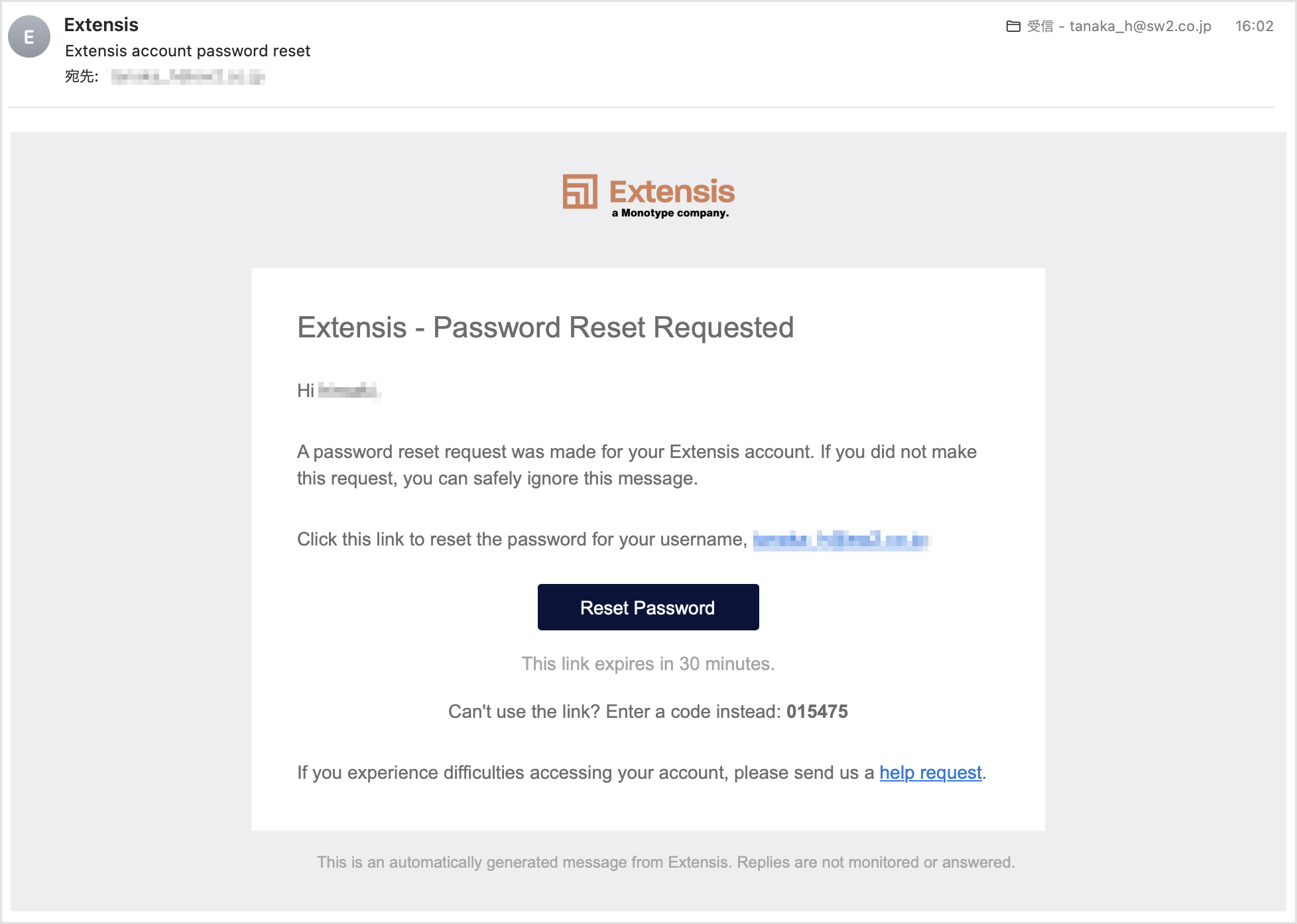Click 'This link expires in 30 minutes' text
This screenshot has height=924, width=1297.
click(x=648, y=664)
